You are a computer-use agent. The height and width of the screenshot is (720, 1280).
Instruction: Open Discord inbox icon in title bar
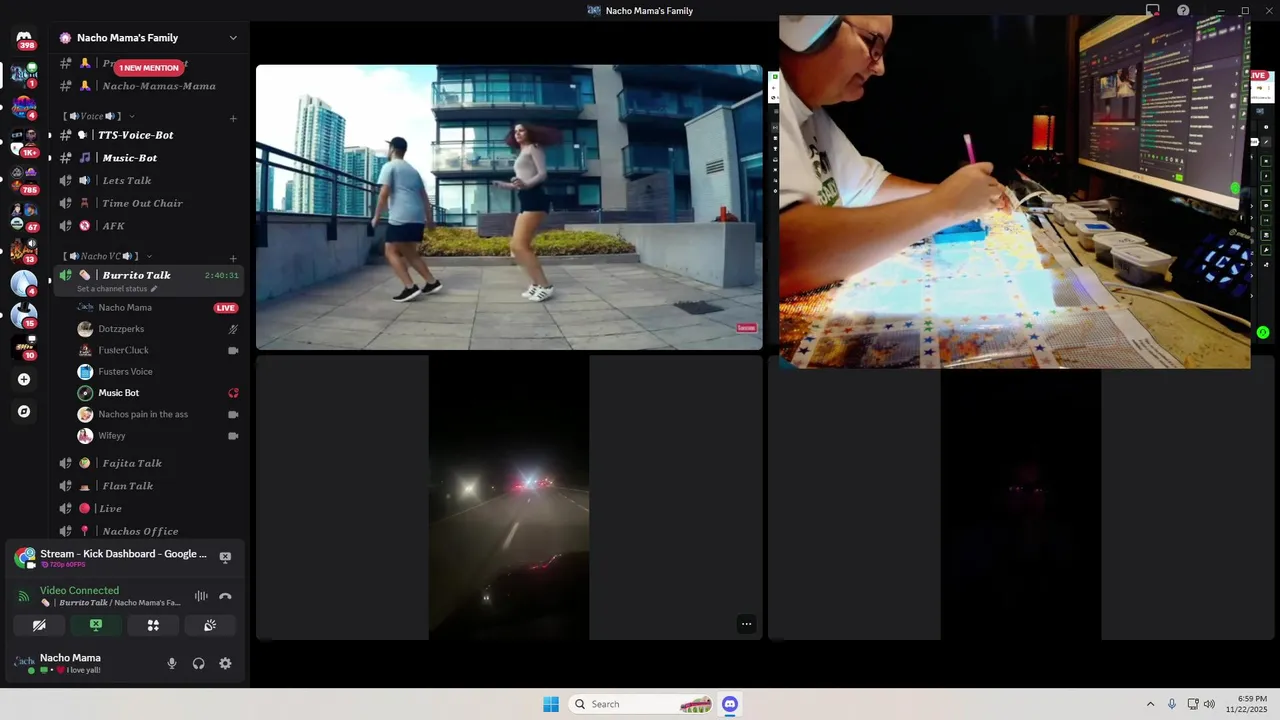[1152, 10]
